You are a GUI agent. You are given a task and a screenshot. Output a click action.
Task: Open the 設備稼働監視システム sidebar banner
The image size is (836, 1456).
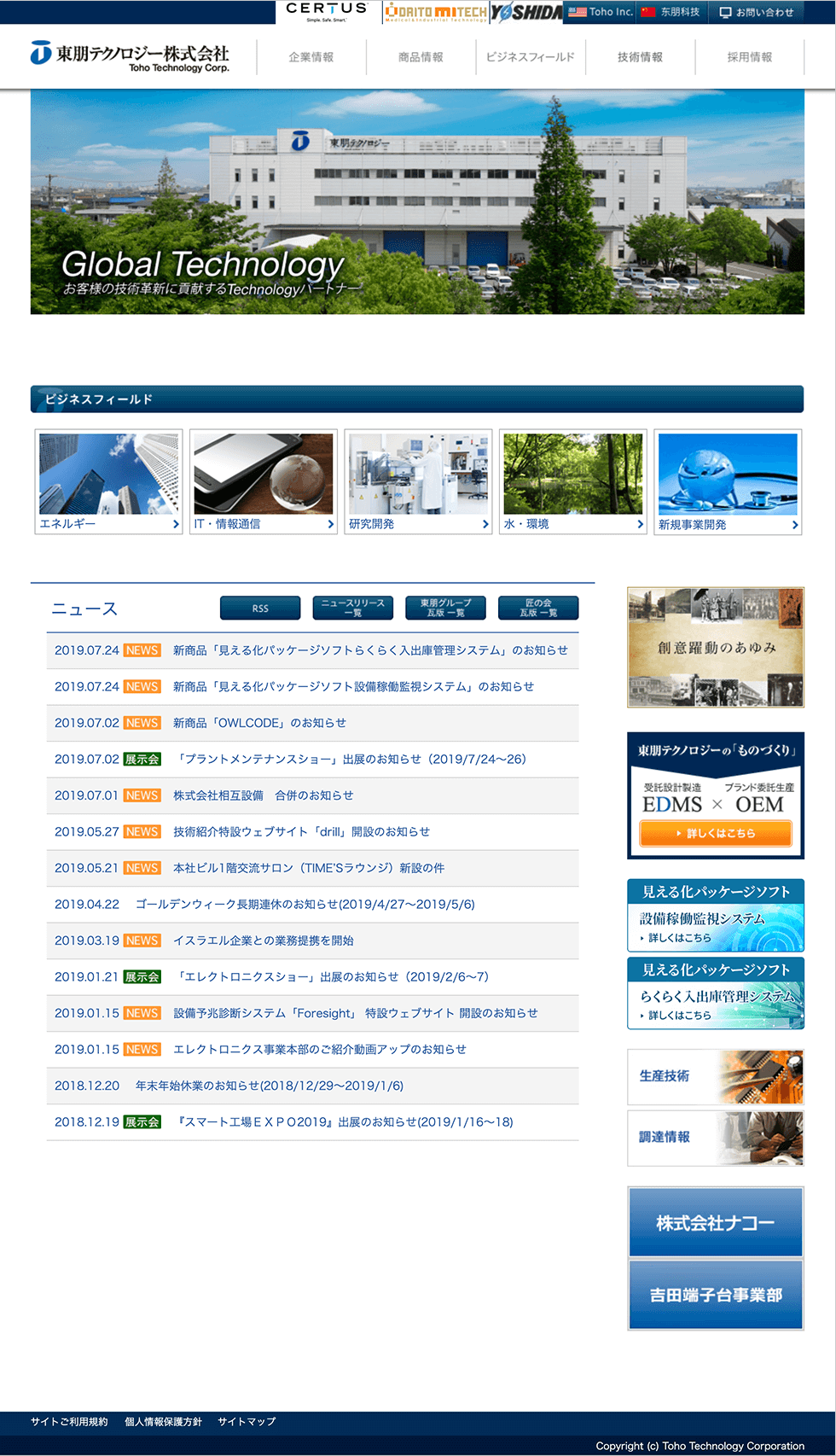click(x=716, y=915)
